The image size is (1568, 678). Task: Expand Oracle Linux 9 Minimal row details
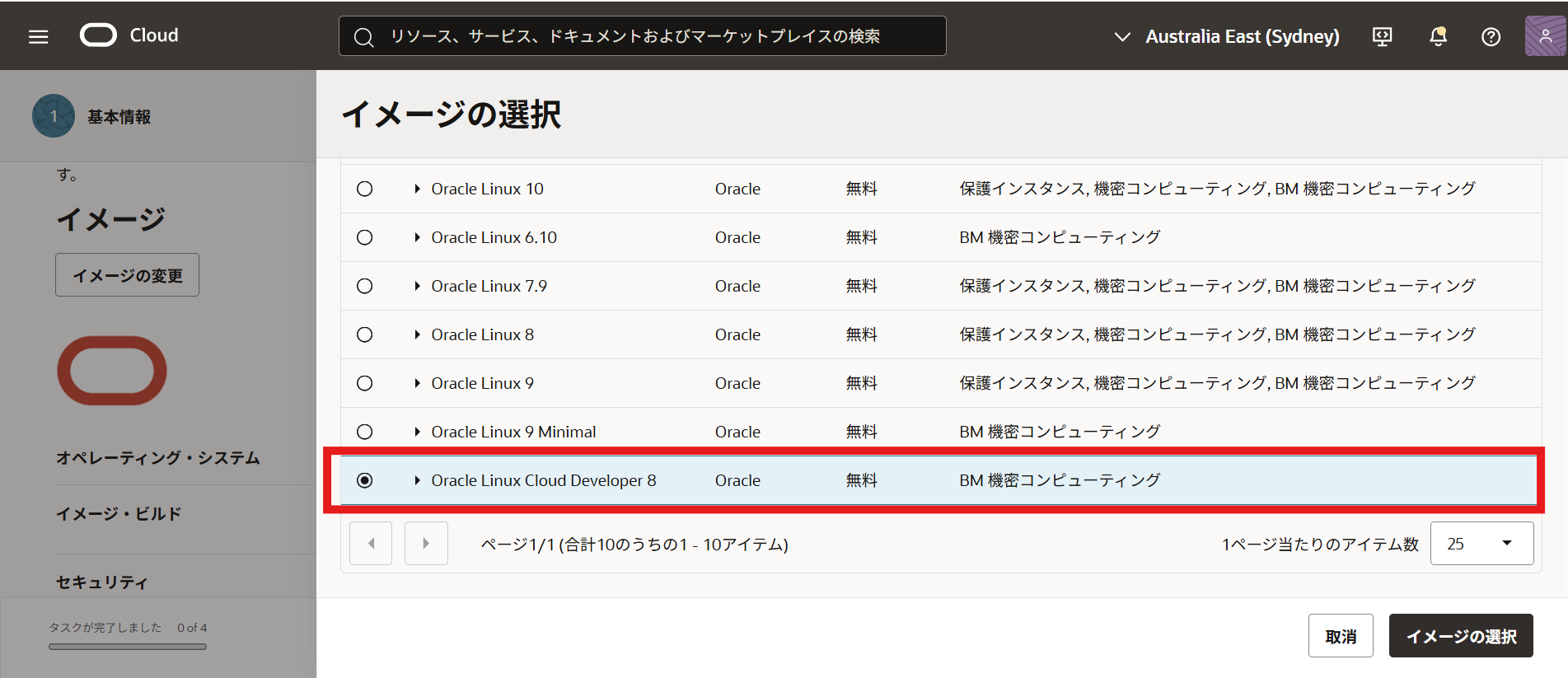417,432
